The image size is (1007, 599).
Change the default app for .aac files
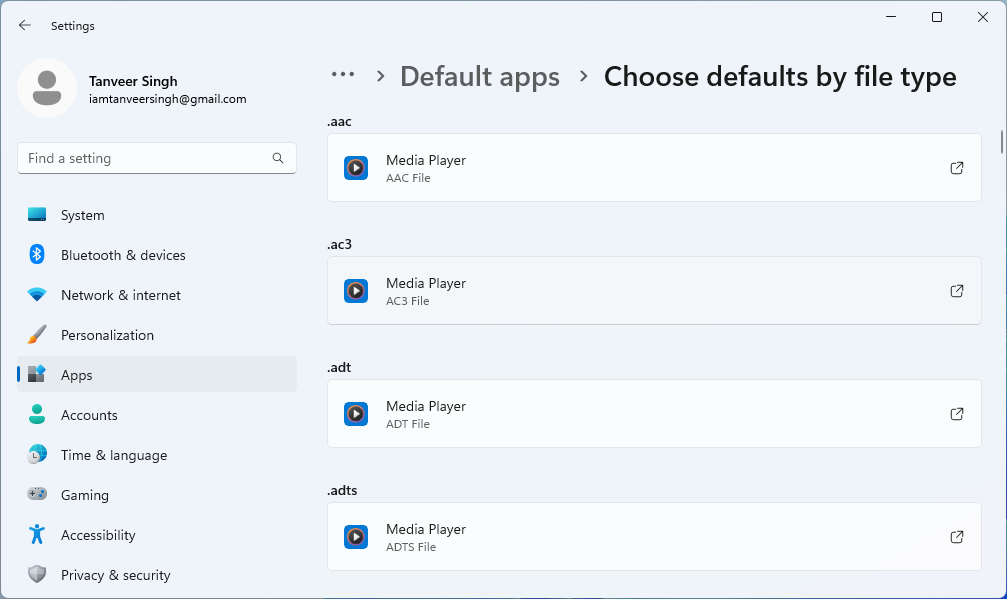tap(654, 168)
